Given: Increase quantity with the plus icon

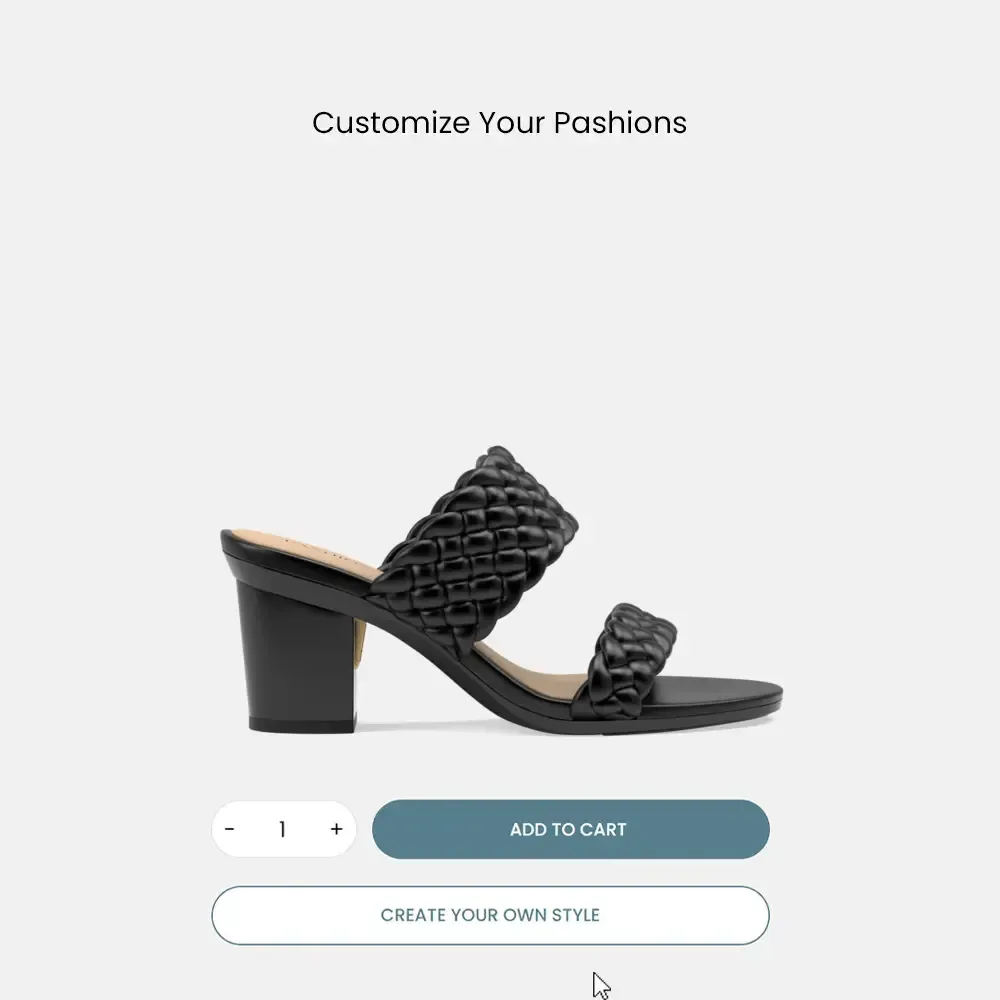Looking at the screenshot, I should pyautogui.click(x=337, y=829).
